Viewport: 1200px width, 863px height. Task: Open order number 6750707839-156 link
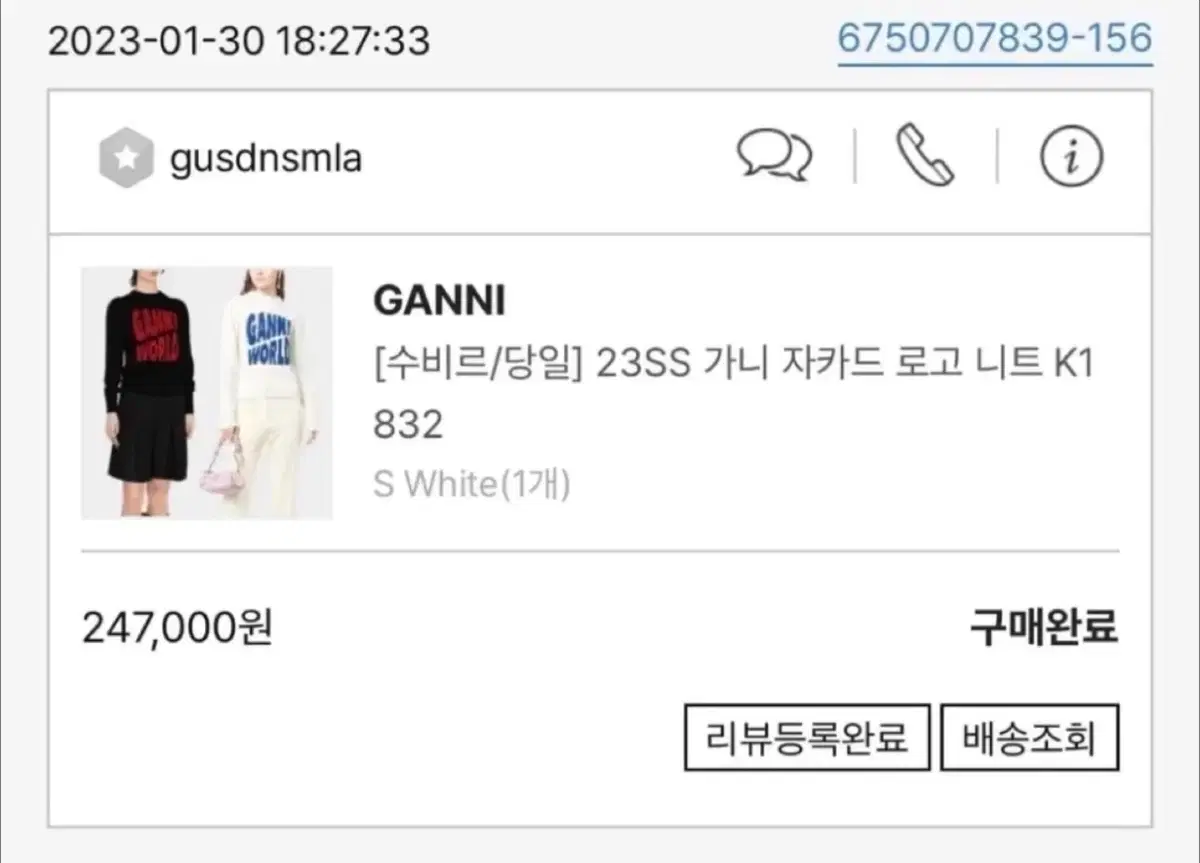click(995, 39)
